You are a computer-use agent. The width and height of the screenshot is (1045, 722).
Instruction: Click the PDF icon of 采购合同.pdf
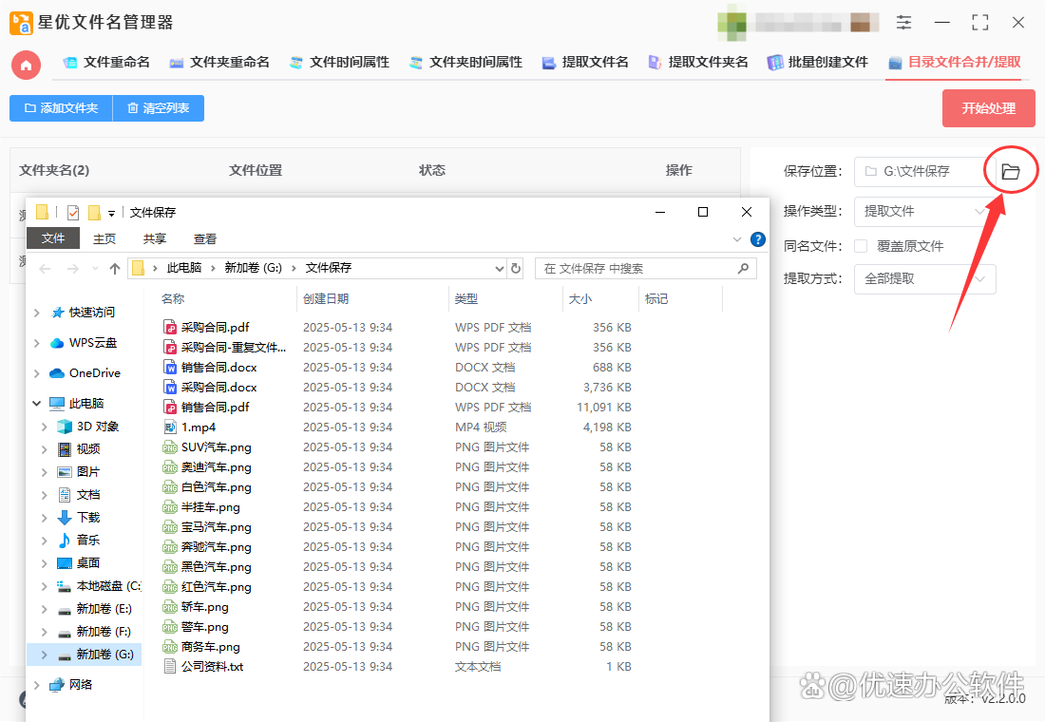(170, 327)
